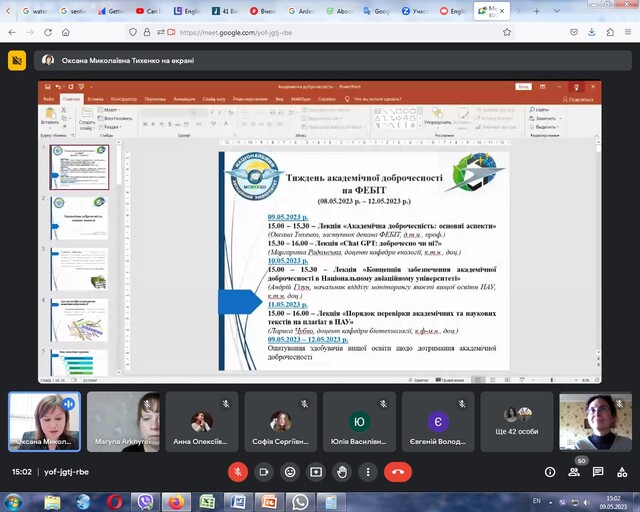Raise your hand in the meeting
This screenshot has height=512, width=640.
pyautogui.click(x=342, y=471)
